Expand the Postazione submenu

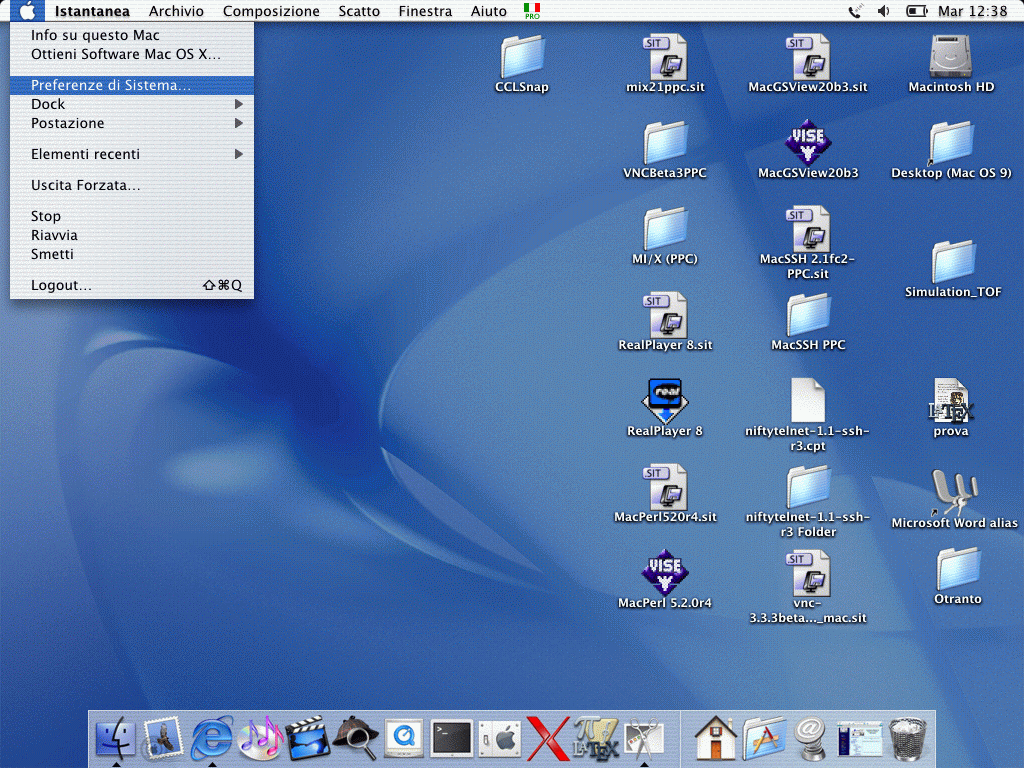coord(132,123)
